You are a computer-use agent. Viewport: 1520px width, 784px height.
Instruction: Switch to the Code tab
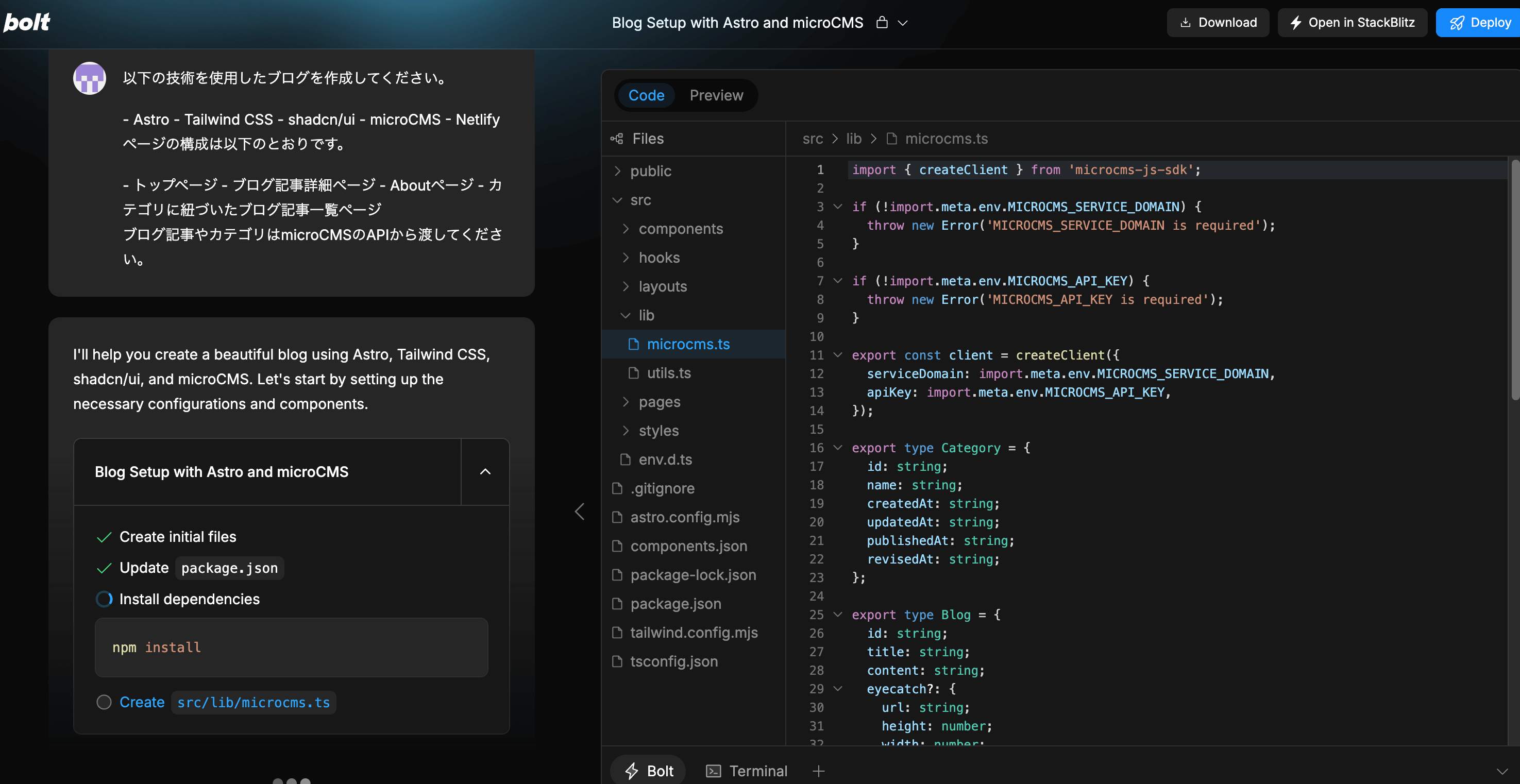coord(646,95)
